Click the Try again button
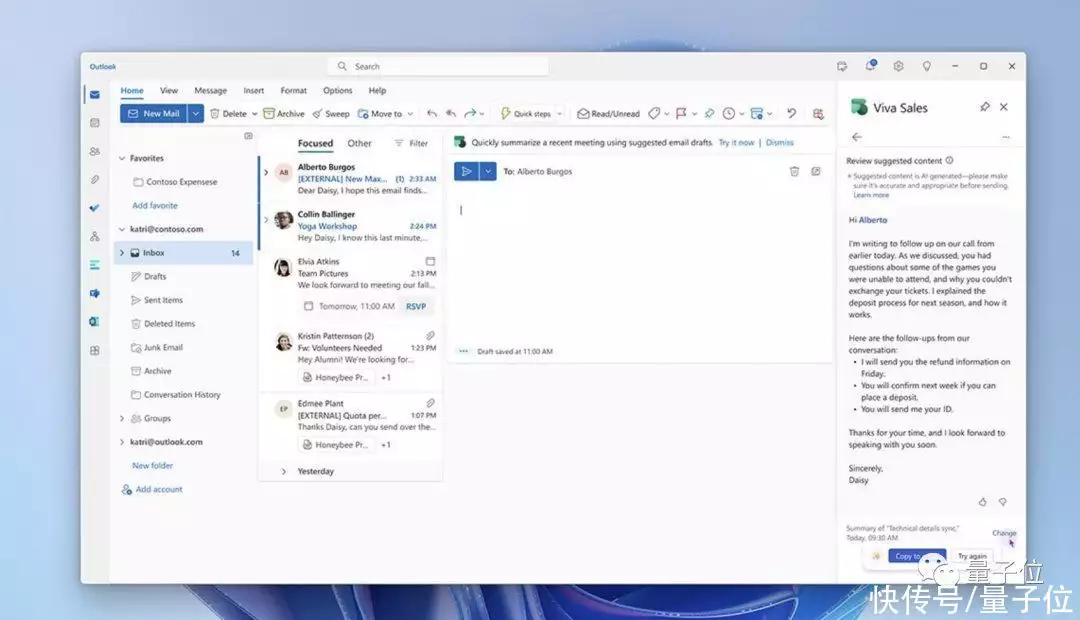Screen dimensions: 1080x620 971,556
